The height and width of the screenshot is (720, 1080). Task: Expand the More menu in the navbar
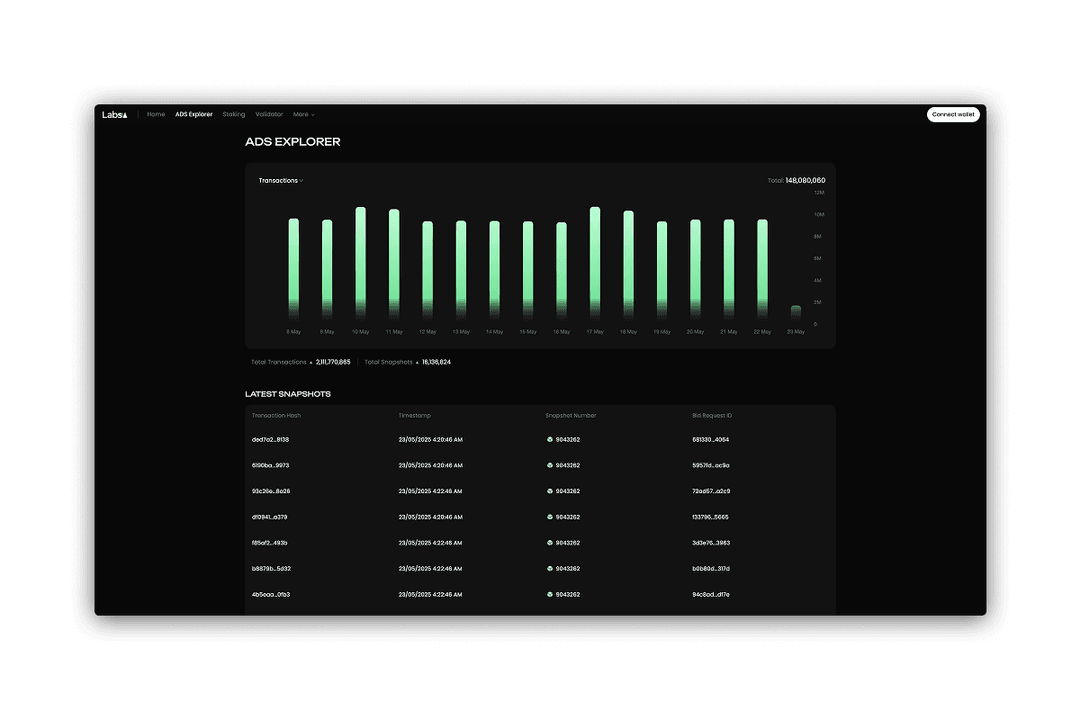[x=304, y=114]
